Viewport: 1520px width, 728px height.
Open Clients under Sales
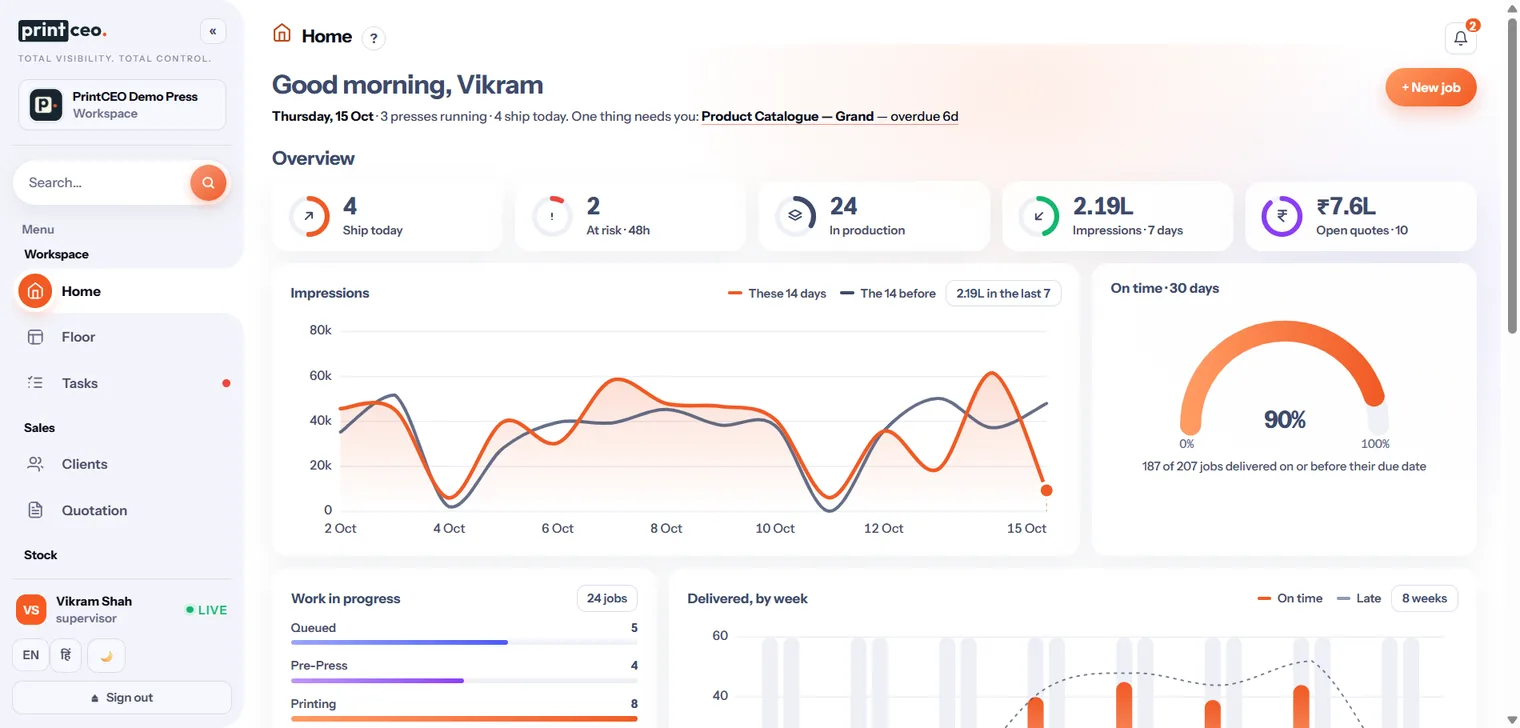(122, 464)
